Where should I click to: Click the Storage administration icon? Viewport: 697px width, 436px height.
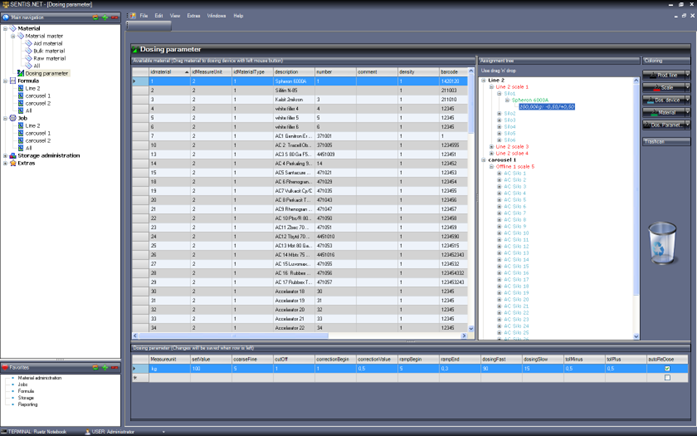(x=12, y=155)
